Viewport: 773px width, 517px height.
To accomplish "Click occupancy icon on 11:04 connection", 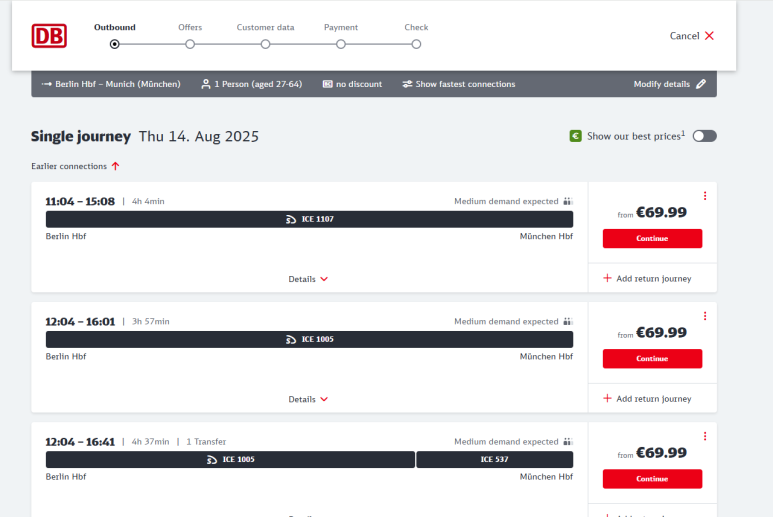I will 568,201.
